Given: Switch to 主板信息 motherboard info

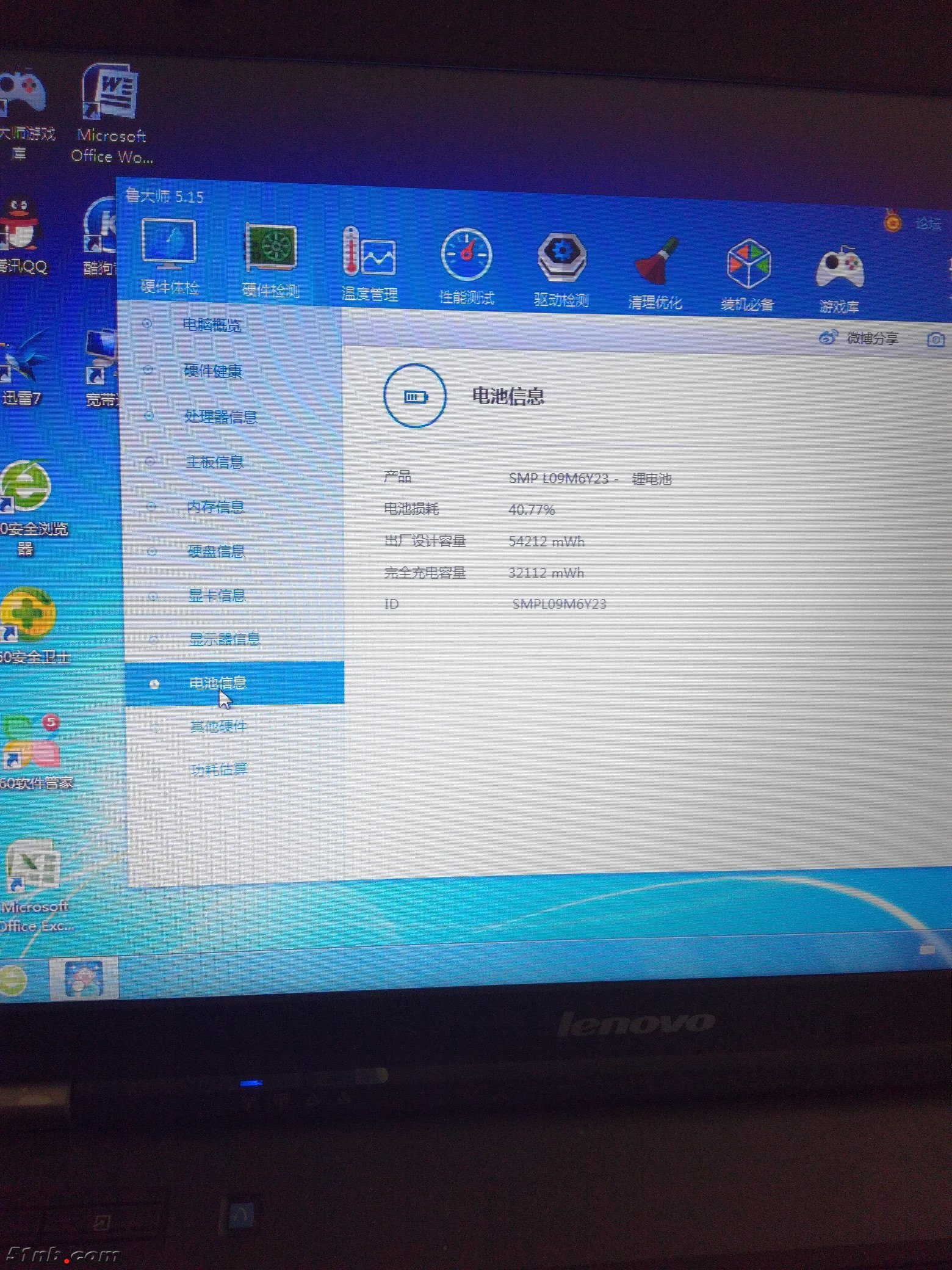Looking at the screenshot, I should pyautogui.click(x=214, y=462).
